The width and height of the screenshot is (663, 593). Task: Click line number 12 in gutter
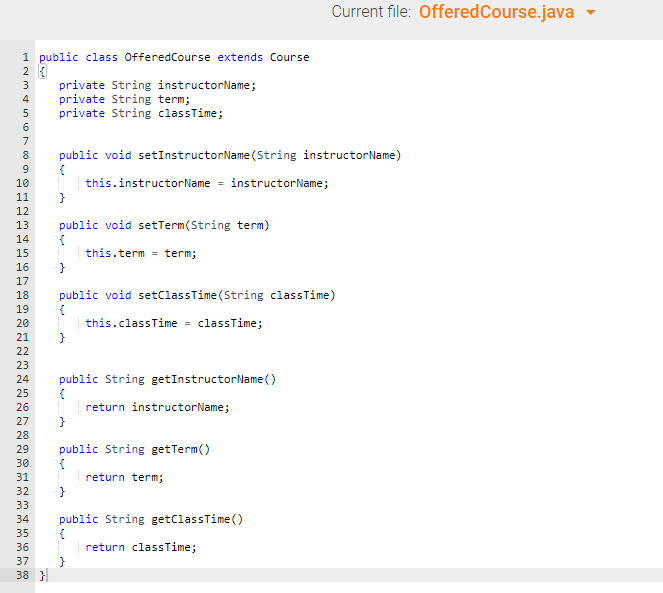(22, 211)
